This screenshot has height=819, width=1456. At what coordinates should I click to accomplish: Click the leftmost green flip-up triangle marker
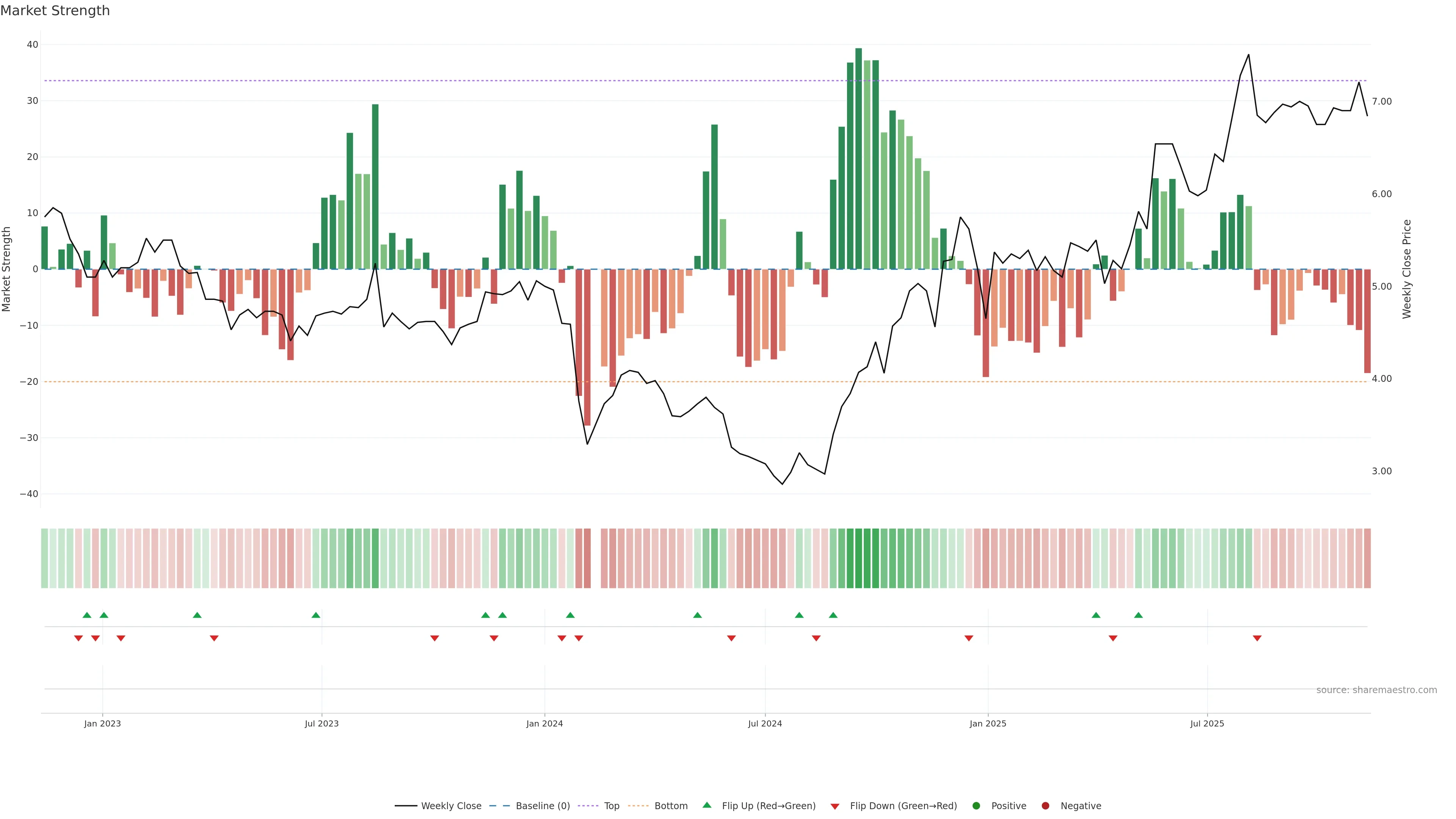click(x=86, y=615)
